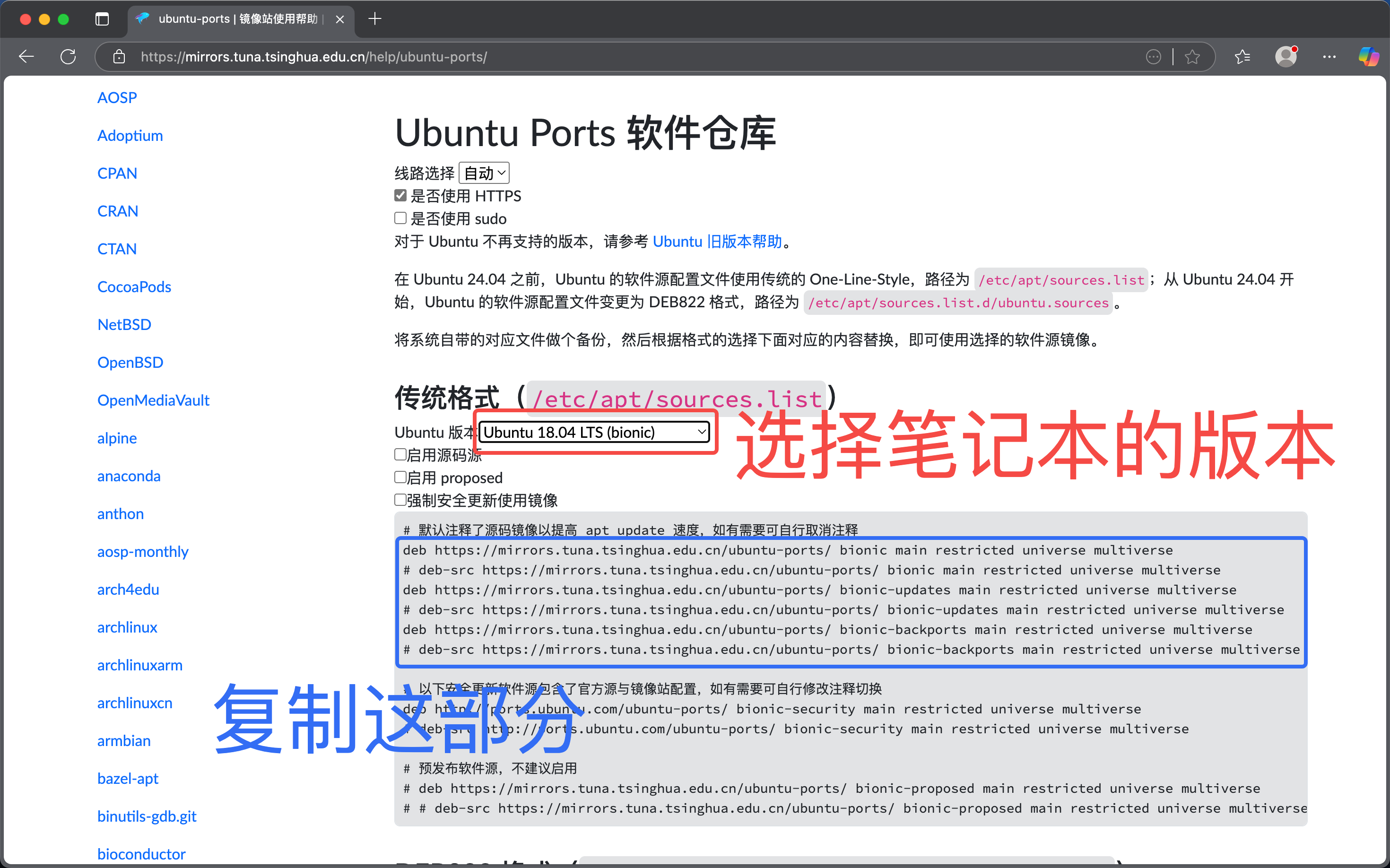This screenshot has height=868, width=1390.
Task: Open the archlinux sidebar link
Action: coord(127,627)
